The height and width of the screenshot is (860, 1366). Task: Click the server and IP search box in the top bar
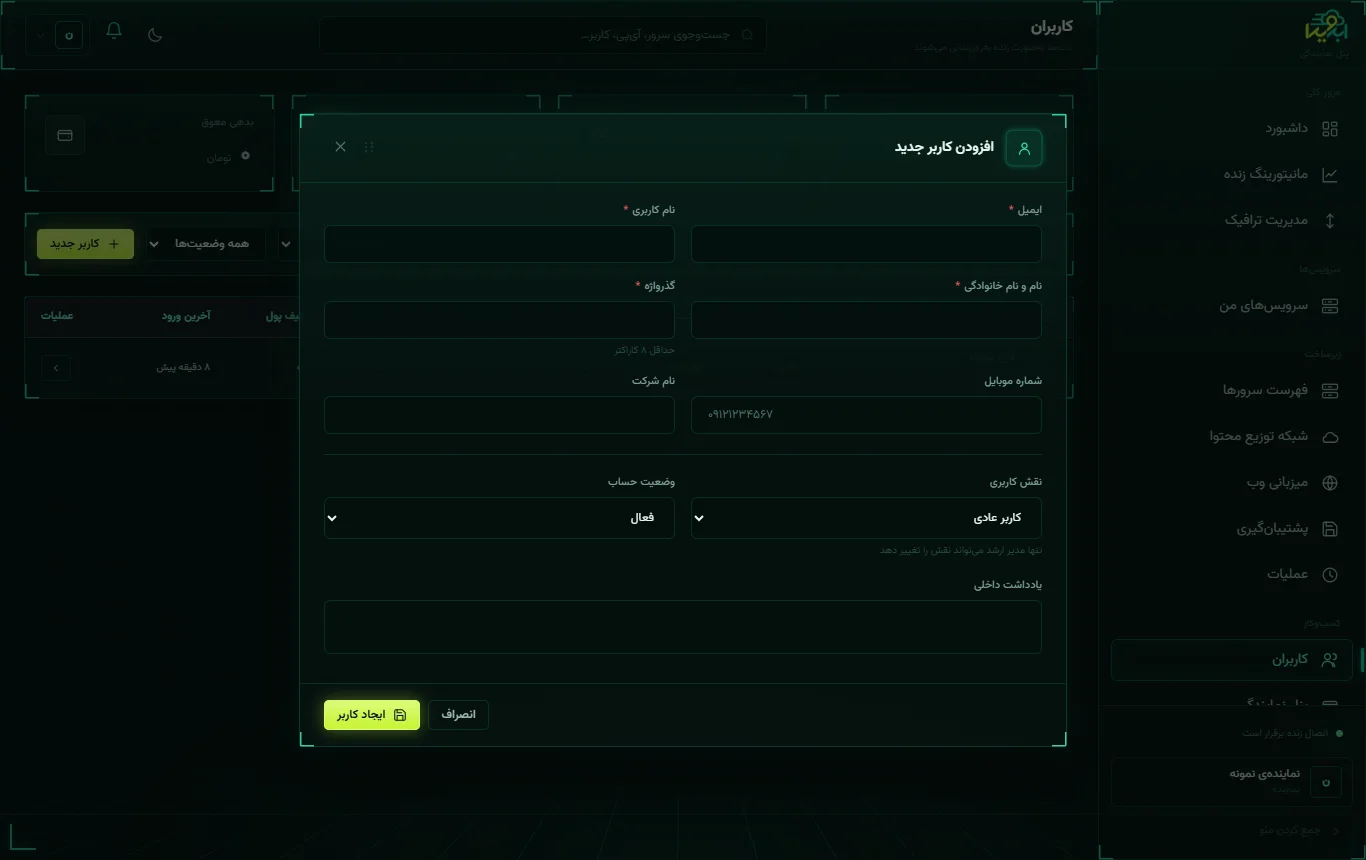click(543, 35)
